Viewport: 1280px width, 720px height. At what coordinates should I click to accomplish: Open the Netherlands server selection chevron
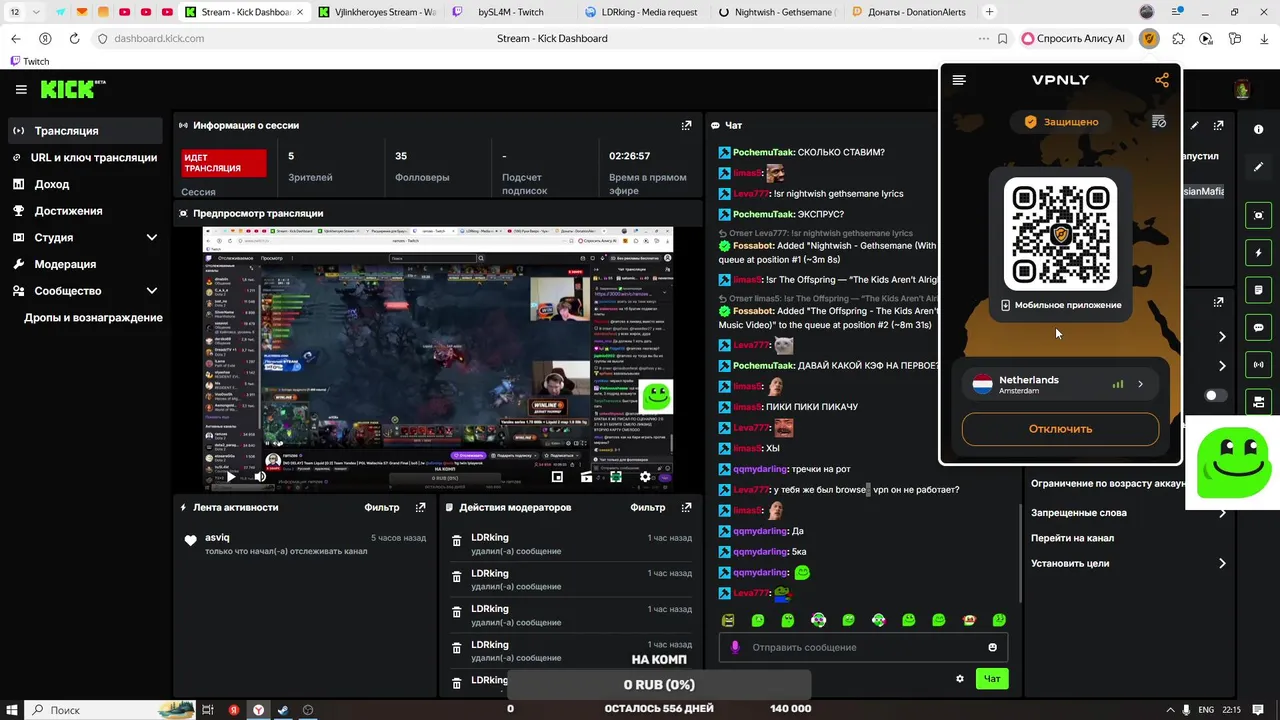click(x=1140, y=384)
